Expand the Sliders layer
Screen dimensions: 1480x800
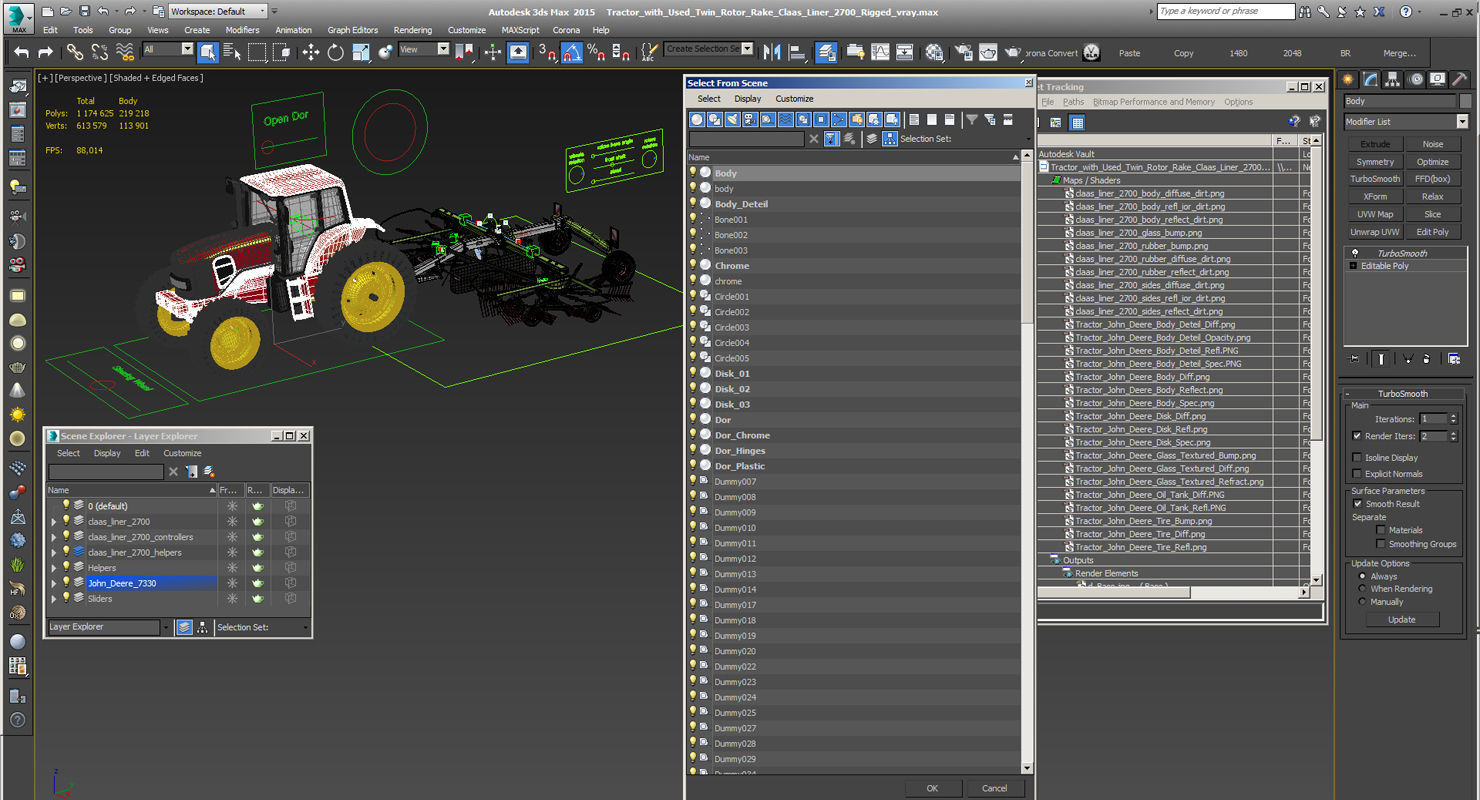pyautogui.click(x=54, y=599)
